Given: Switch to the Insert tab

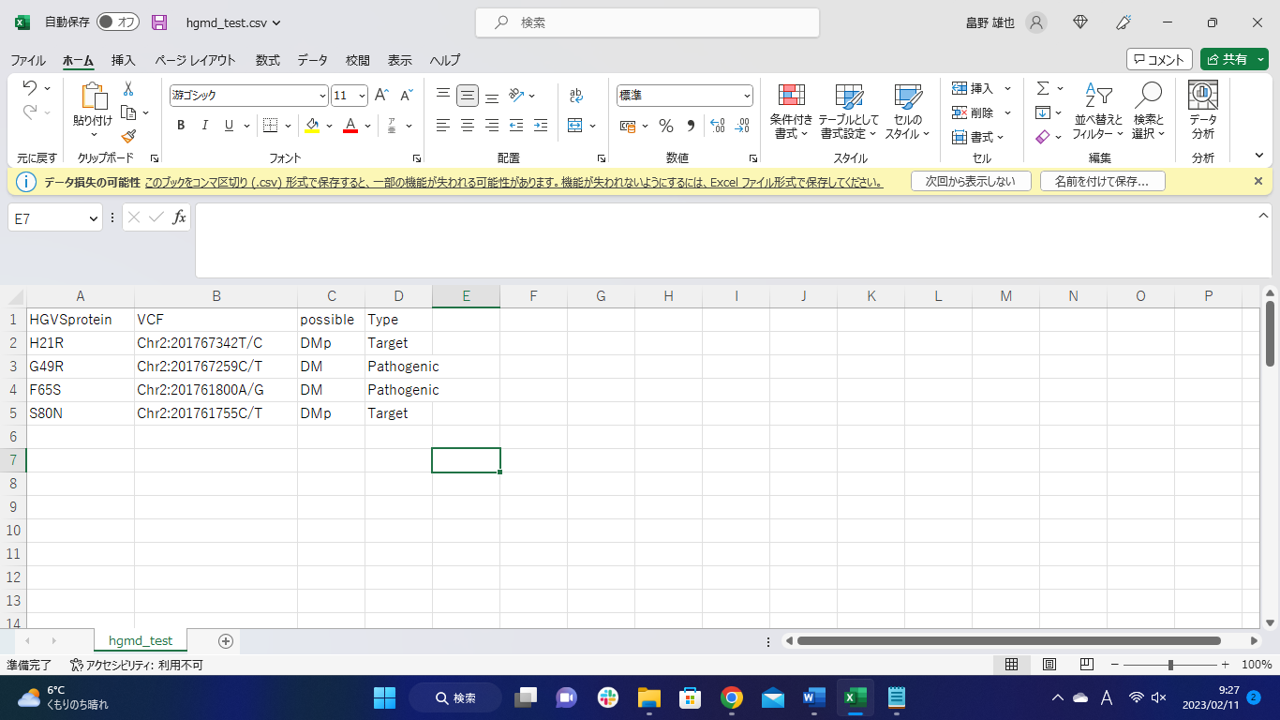Looking at the screenshot, I should (123, 60).
